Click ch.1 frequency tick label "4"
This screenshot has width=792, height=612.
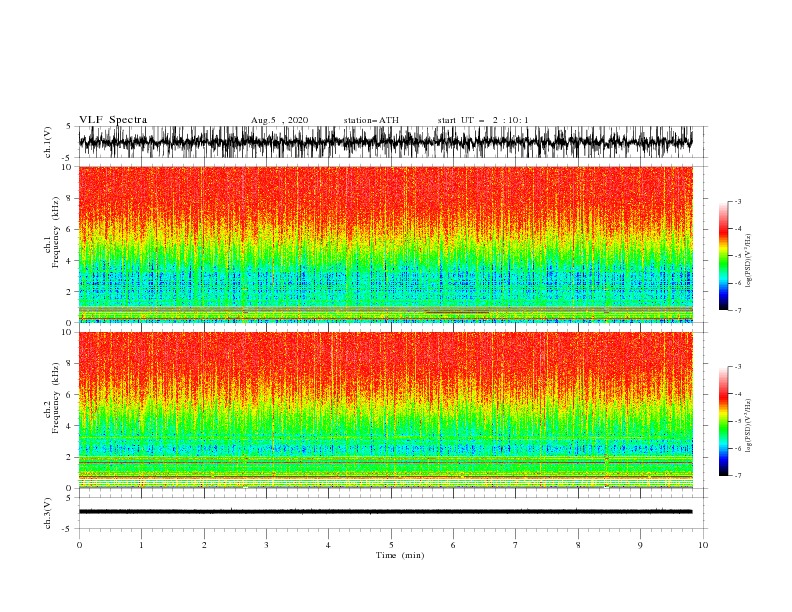[x=69, y=261]
